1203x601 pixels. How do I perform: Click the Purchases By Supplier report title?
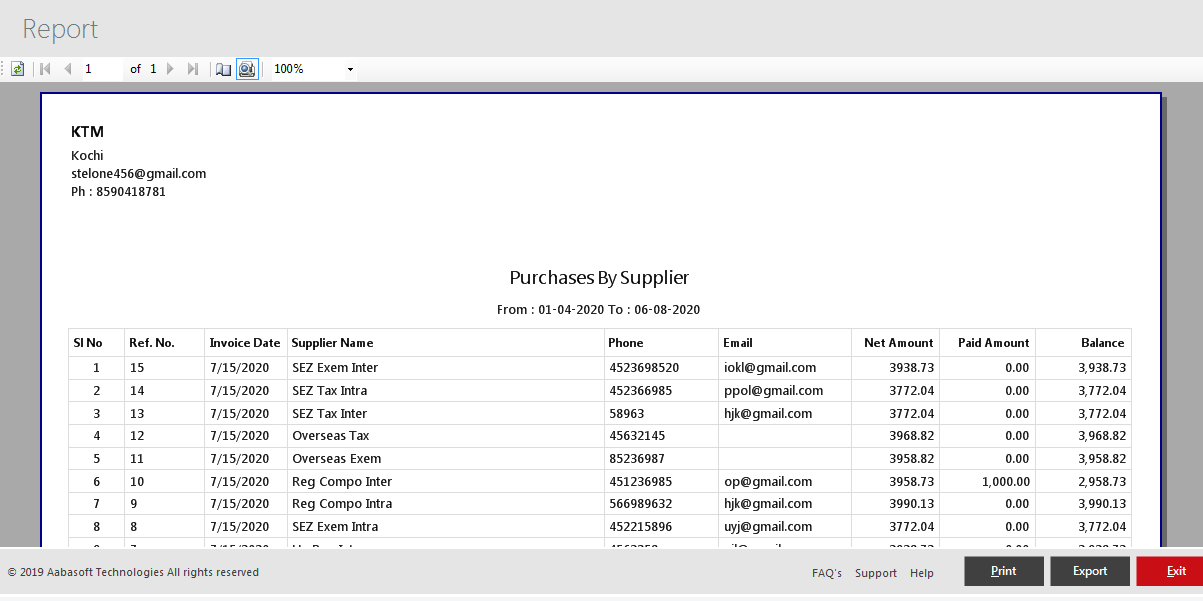(598, 278)
